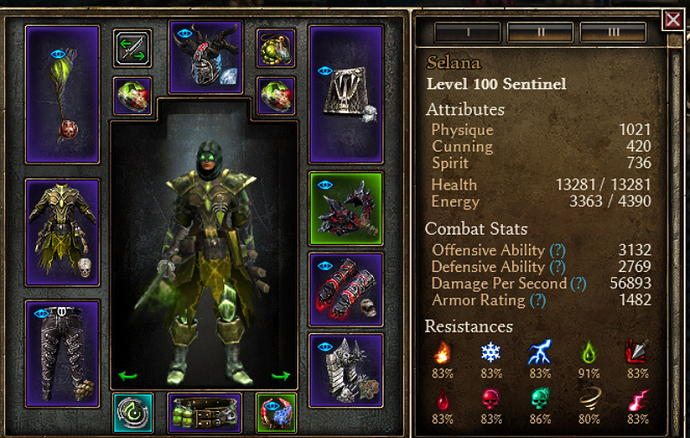This screenshot has width=690, height=438.
Task: Switch to character stats tab III
Action: [613, 32]
